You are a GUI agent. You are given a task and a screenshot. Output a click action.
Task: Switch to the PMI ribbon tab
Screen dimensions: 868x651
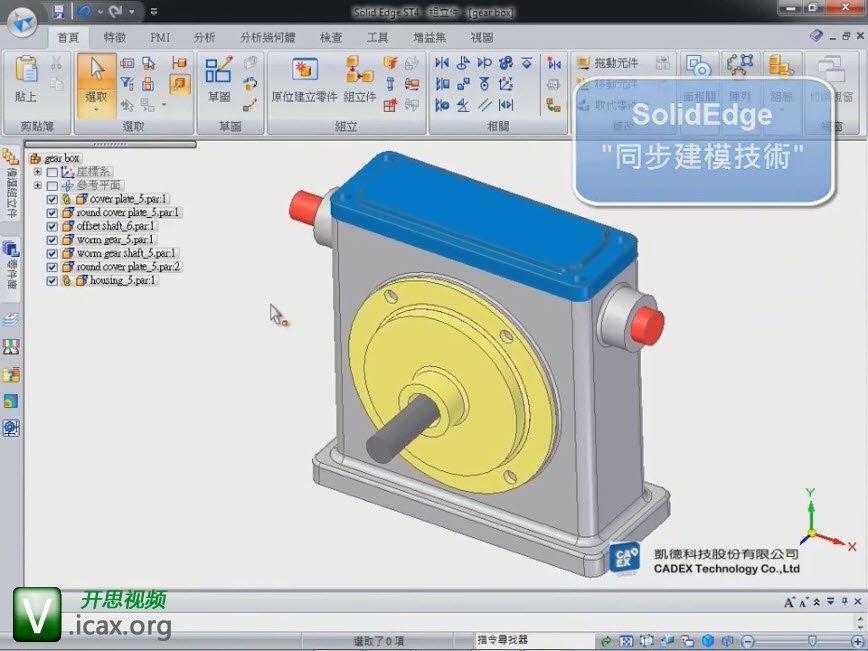pyautogui.click(x=160, y=38)
